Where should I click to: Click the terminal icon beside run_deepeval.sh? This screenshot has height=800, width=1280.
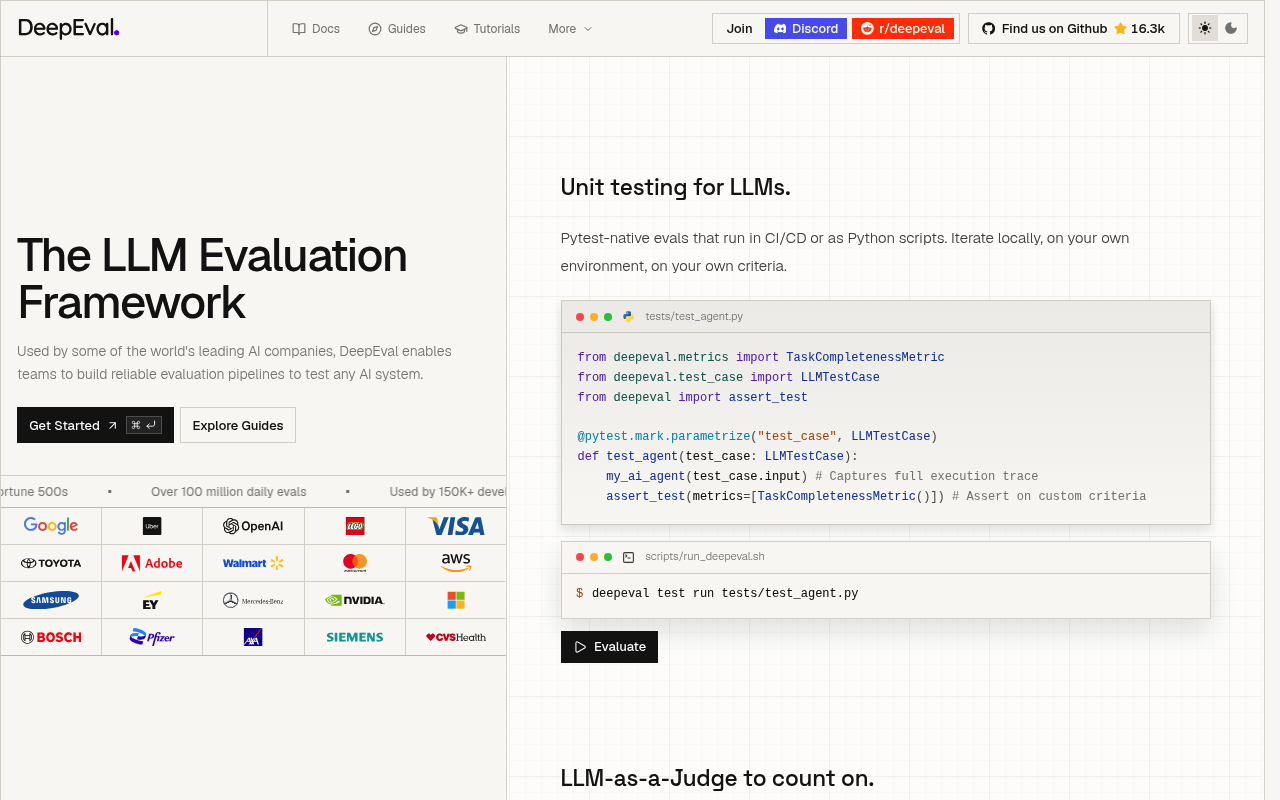(x=628, y=556)
